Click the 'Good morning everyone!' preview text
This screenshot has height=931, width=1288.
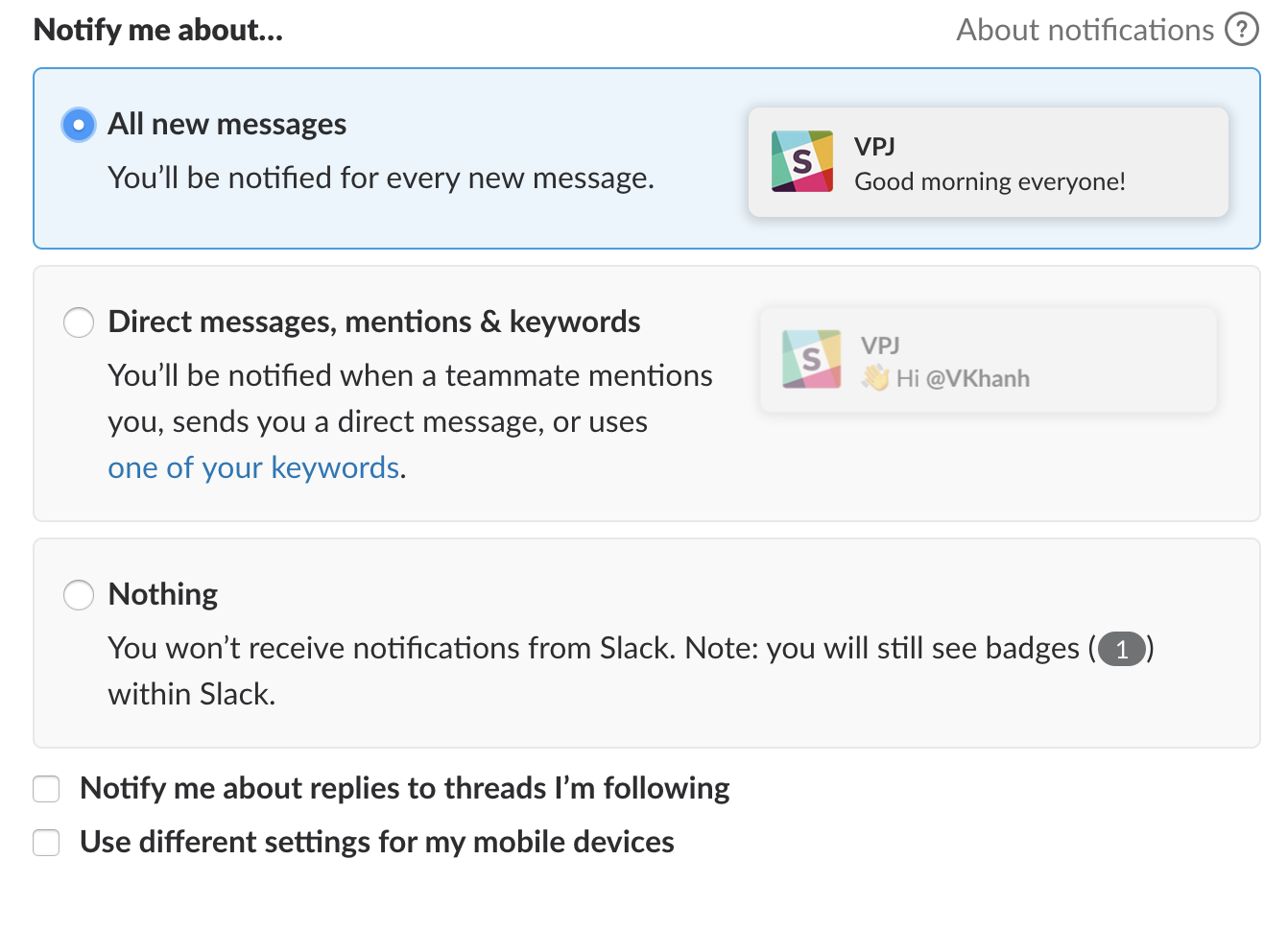(x=990, y=181)
